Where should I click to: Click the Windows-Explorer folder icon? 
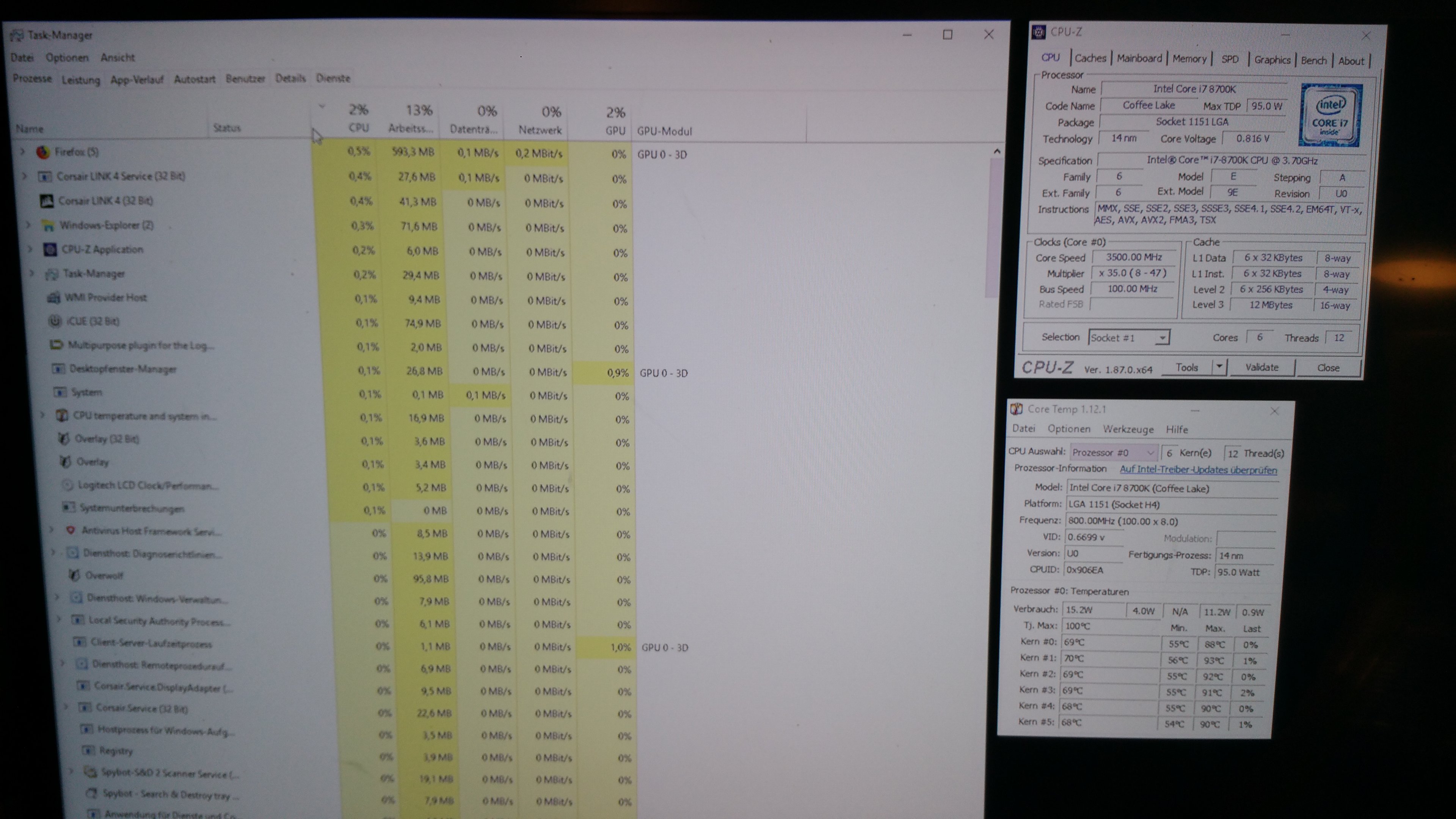point(49,226)
